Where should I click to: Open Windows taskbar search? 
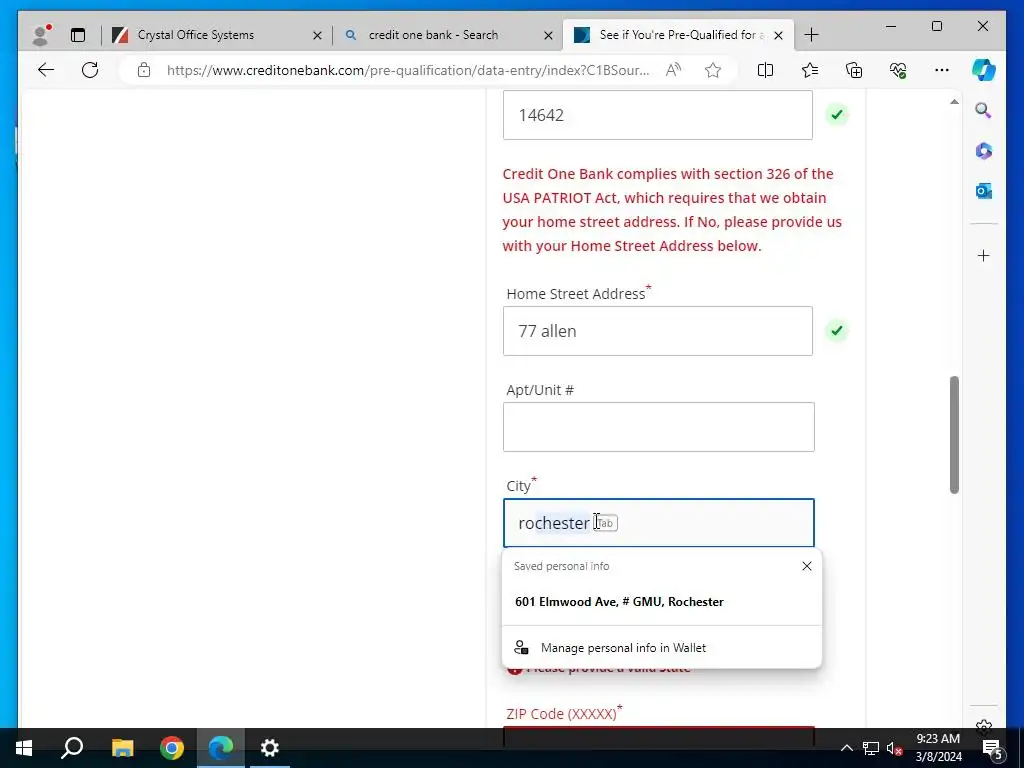[x=72, y=748]
